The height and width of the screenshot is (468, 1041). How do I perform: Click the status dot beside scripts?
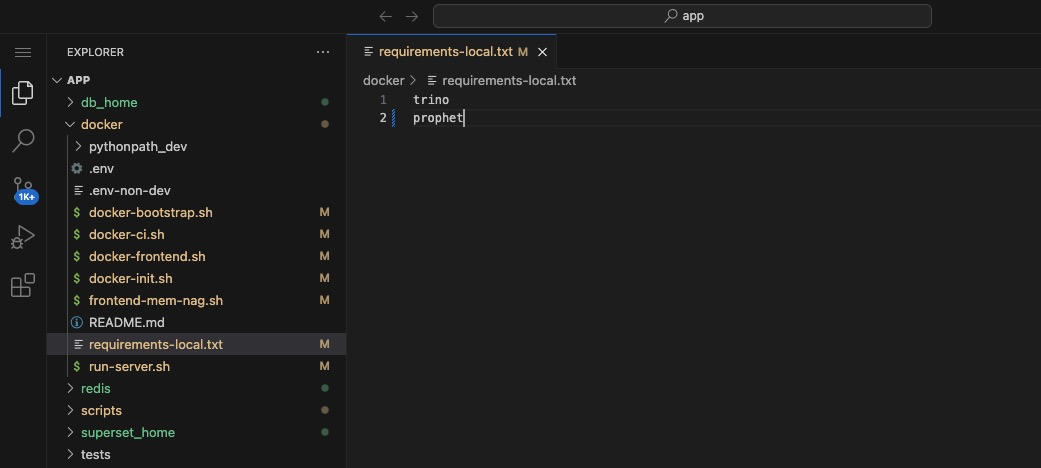(325, 410)
